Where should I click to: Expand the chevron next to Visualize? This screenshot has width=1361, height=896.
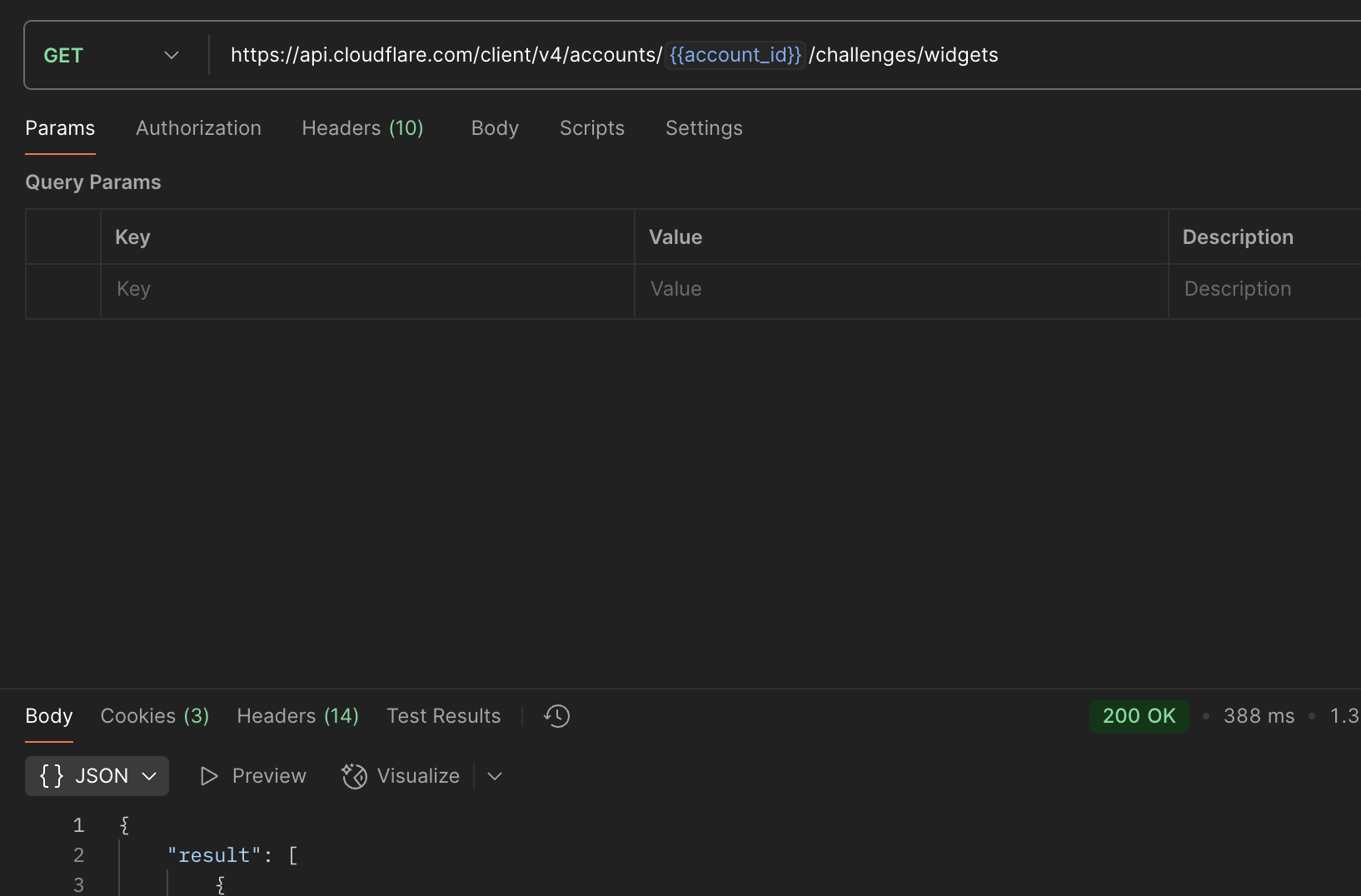(x=495, y=776)
